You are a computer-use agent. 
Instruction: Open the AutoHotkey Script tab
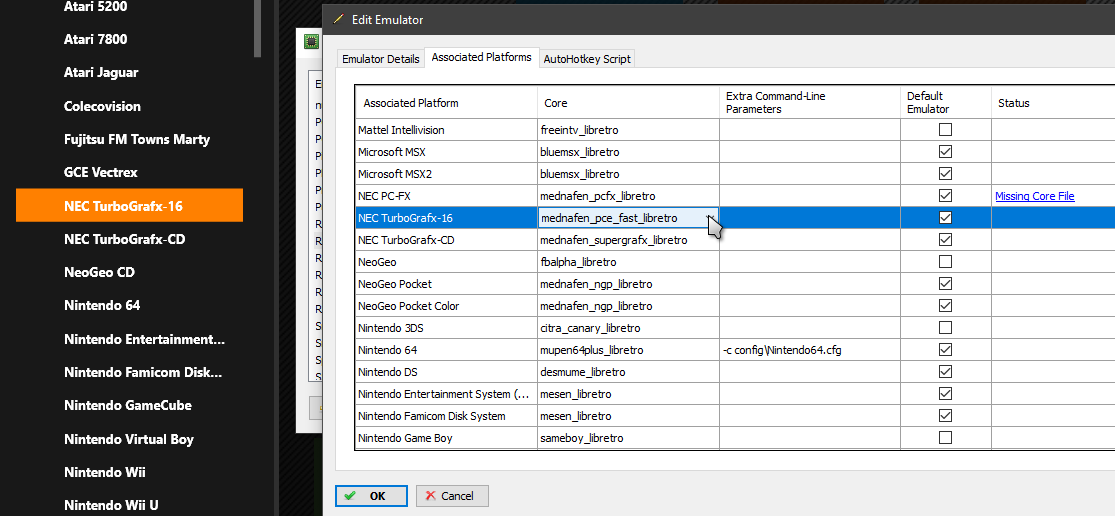[587, 59]
